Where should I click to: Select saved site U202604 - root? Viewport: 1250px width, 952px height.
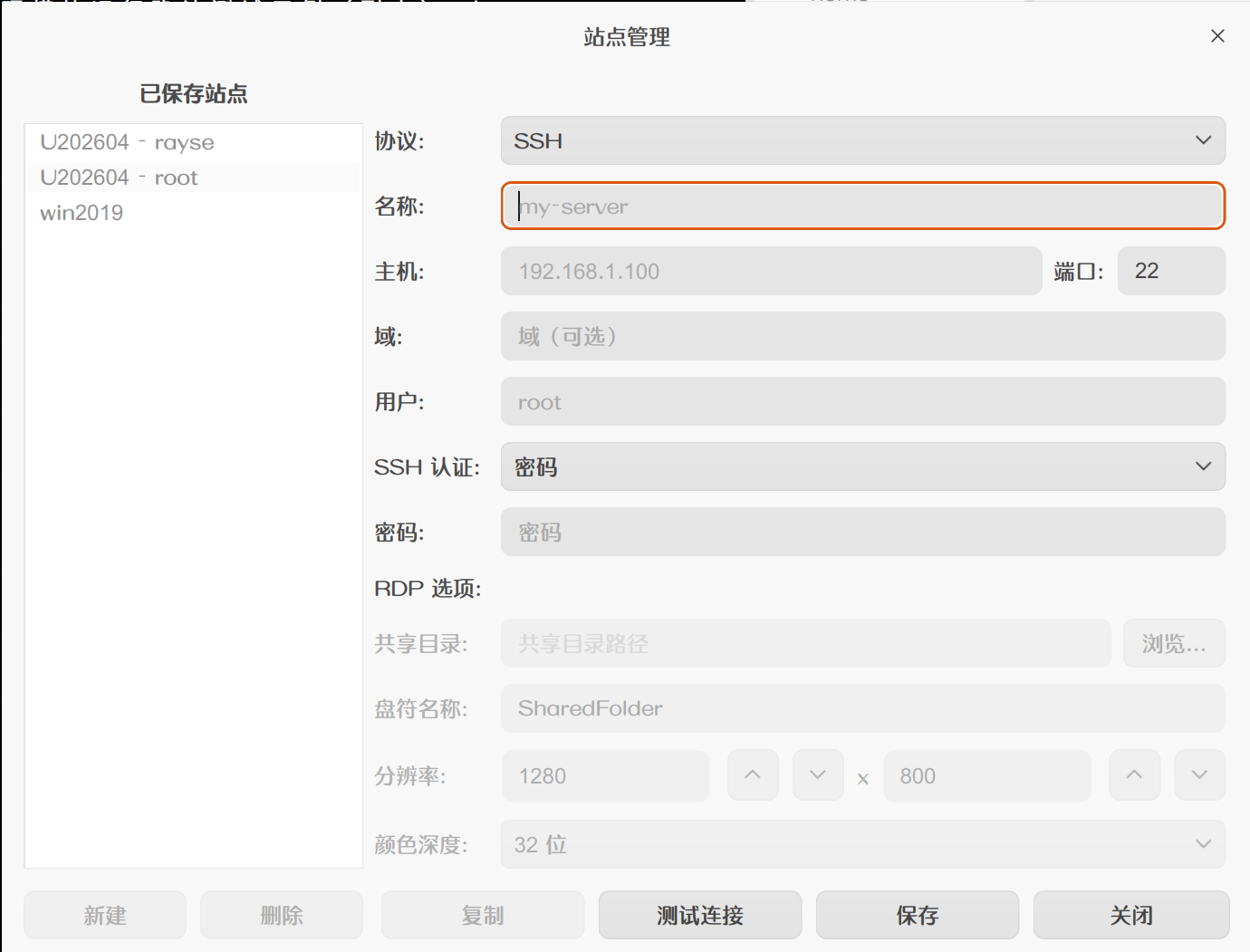coord(194,178)
